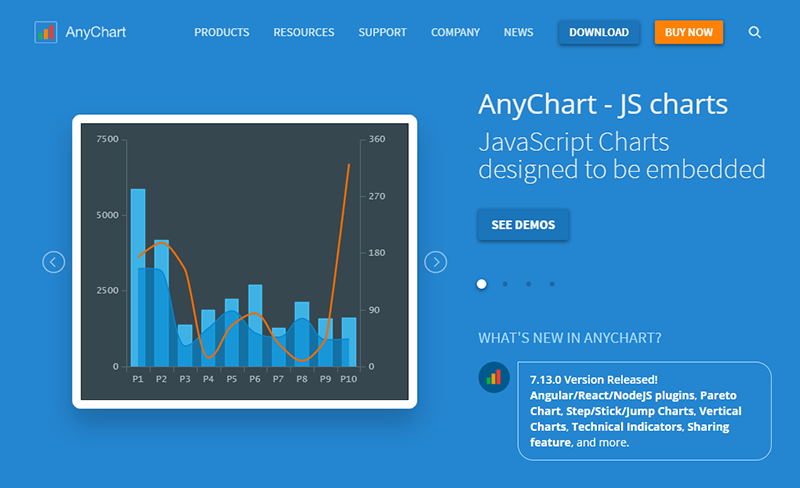Click the 180 right axis label

[377, 253]
